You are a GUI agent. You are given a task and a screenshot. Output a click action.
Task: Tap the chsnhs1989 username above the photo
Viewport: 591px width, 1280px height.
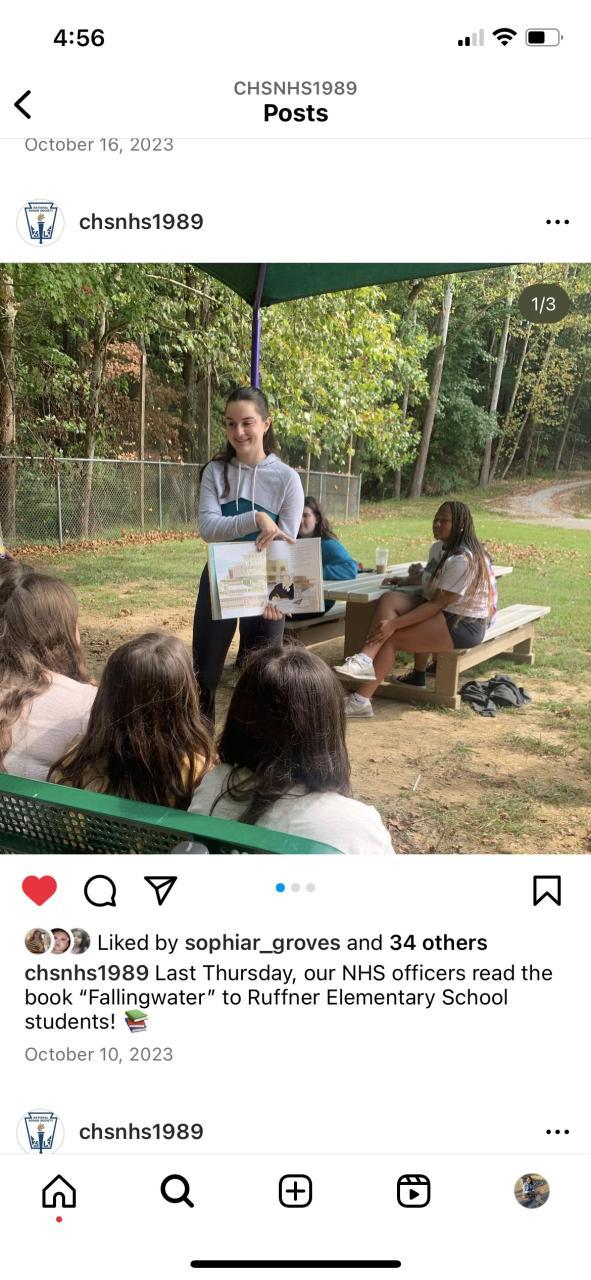click(141, 222)
